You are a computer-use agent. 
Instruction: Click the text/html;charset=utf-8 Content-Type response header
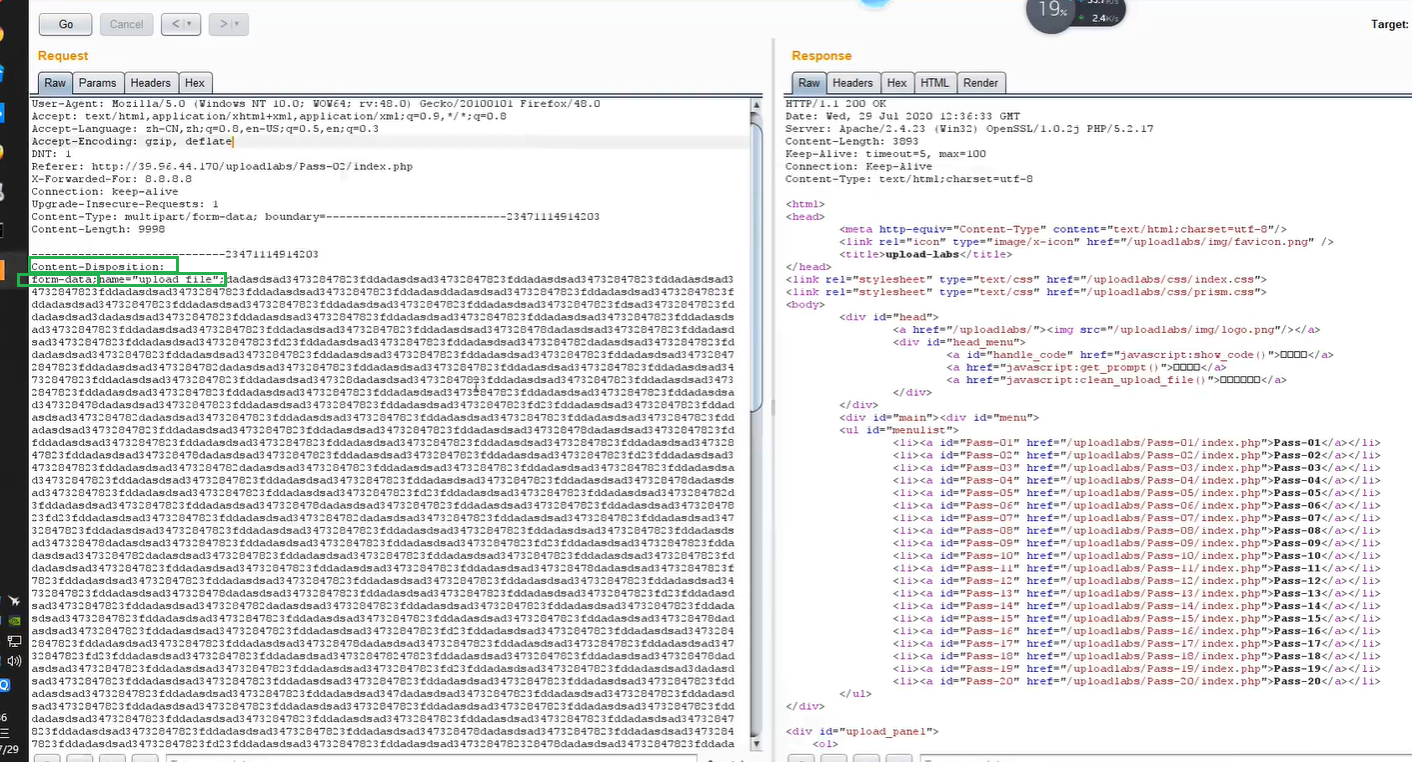point(909,179)
